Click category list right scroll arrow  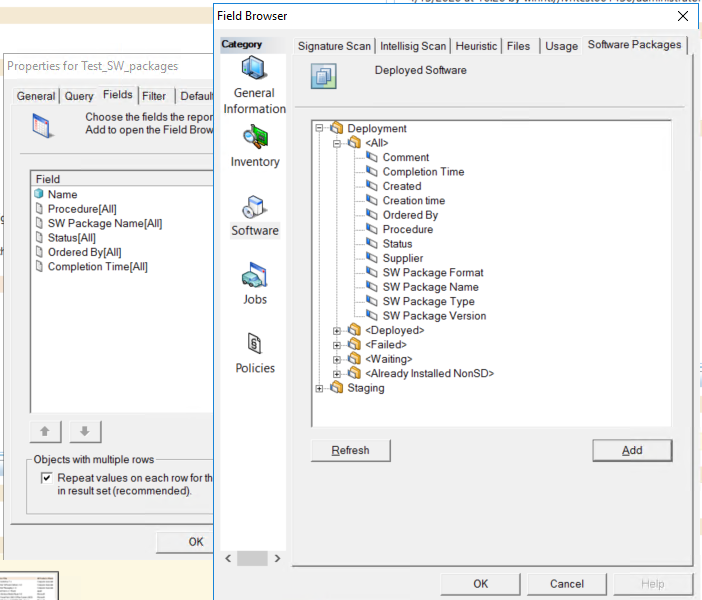(x=277, y=558)
